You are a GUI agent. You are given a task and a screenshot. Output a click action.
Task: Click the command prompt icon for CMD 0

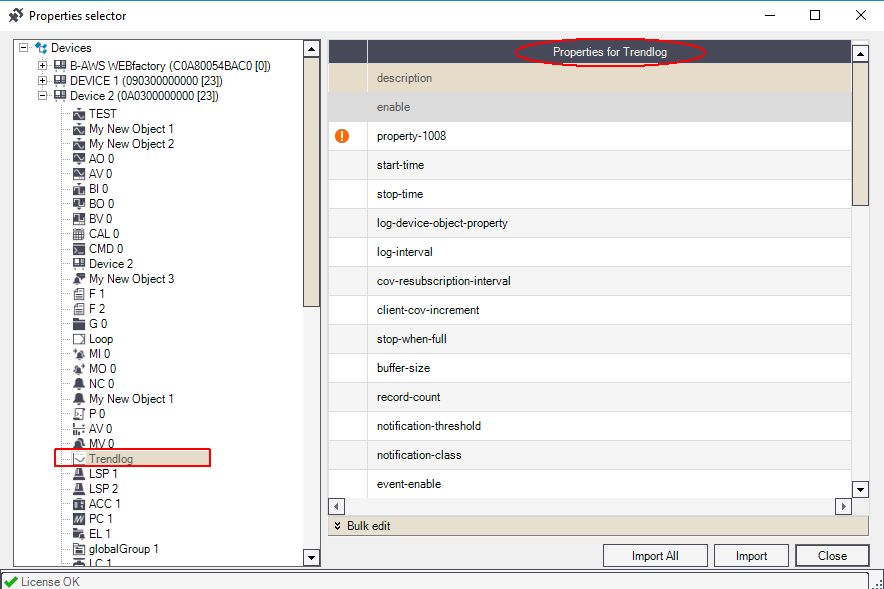click(x=79, y=249)
